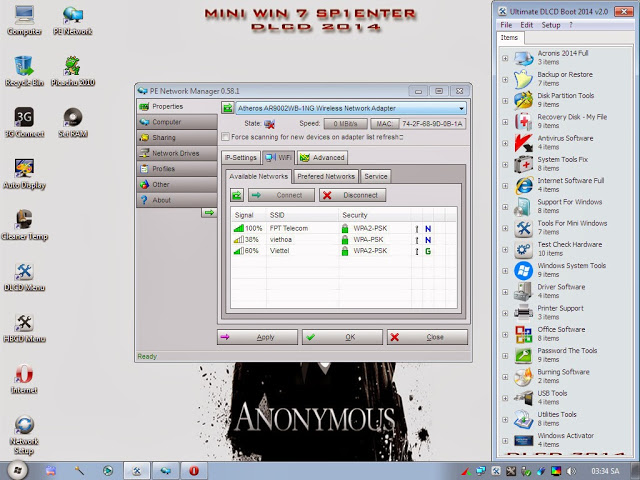Screen dimensions: 640x480
Task: Open the Prefered Networks tab
Action: point(326,176)
